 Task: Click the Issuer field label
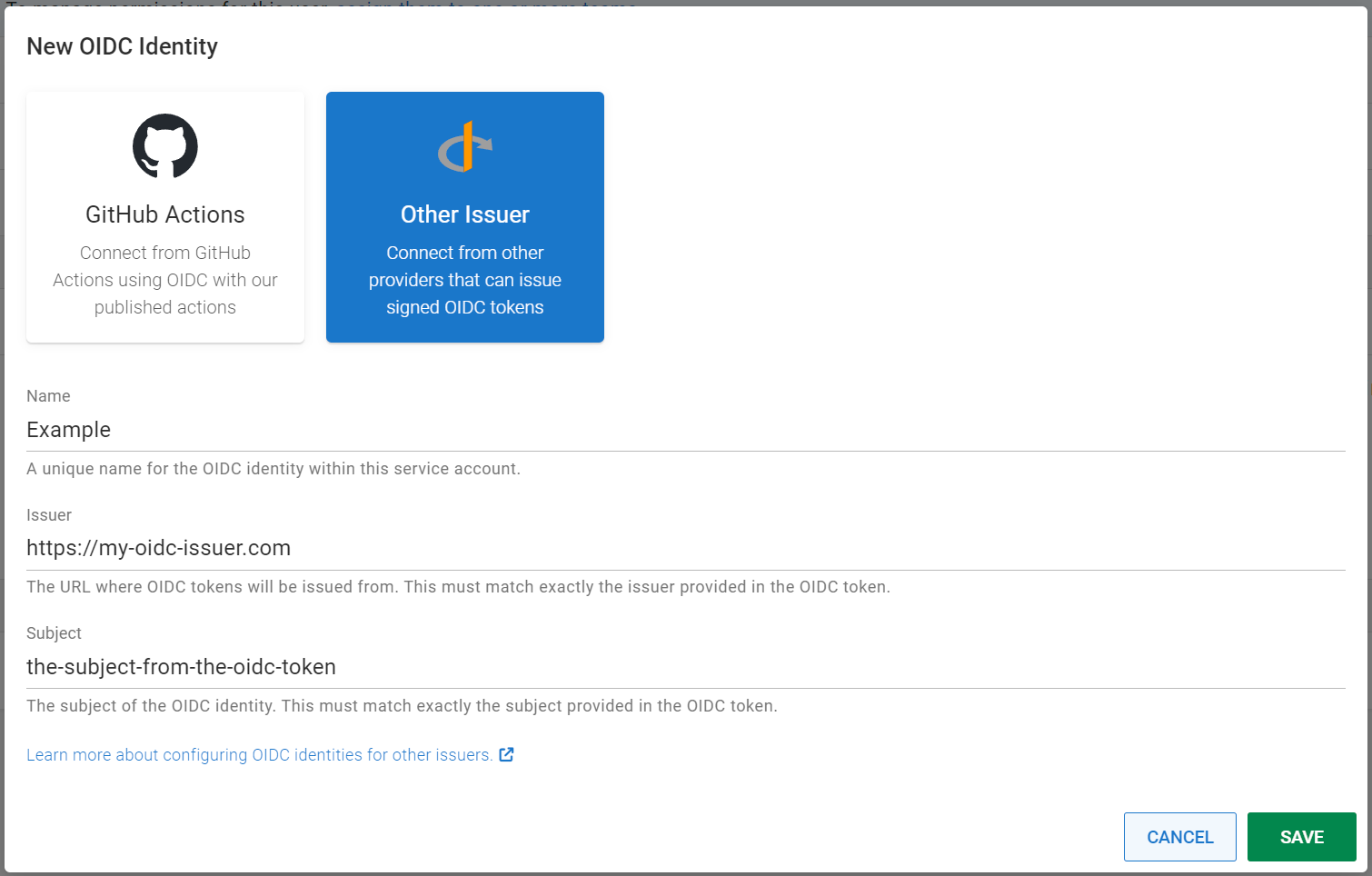tap(49, 514)
